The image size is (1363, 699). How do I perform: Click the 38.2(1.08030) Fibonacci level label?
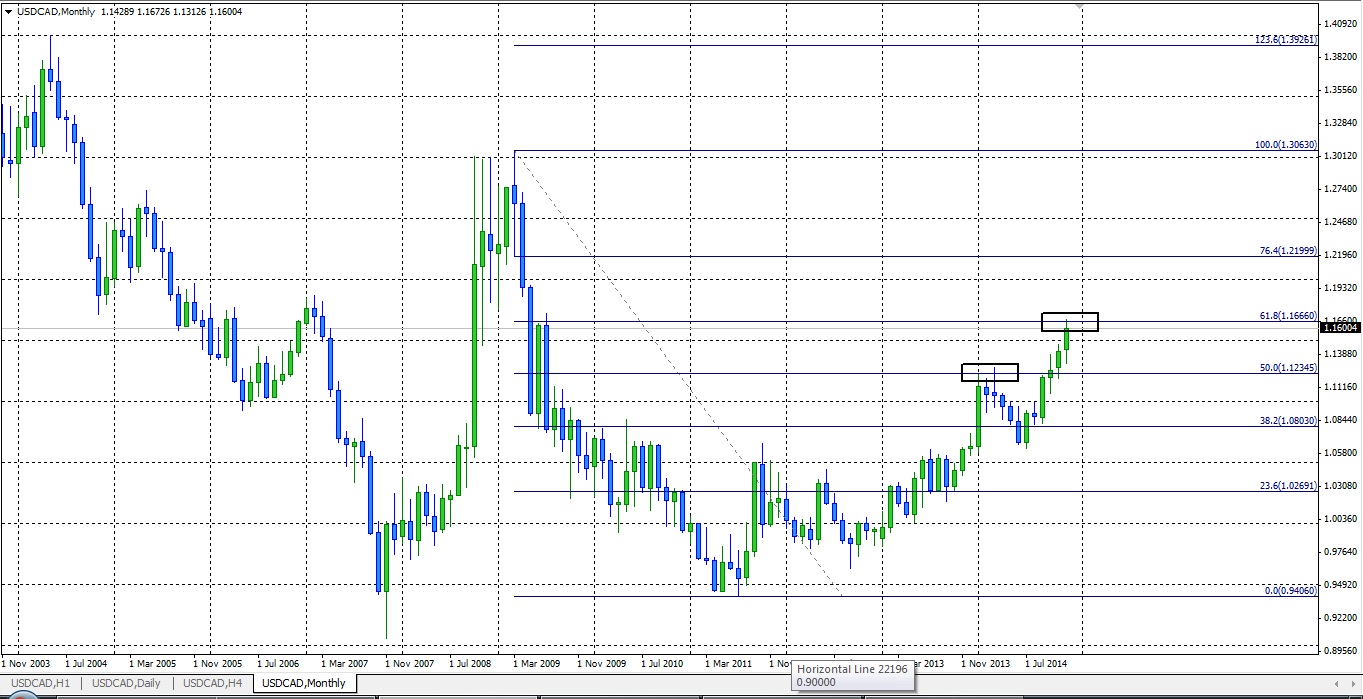[1288, 421]
